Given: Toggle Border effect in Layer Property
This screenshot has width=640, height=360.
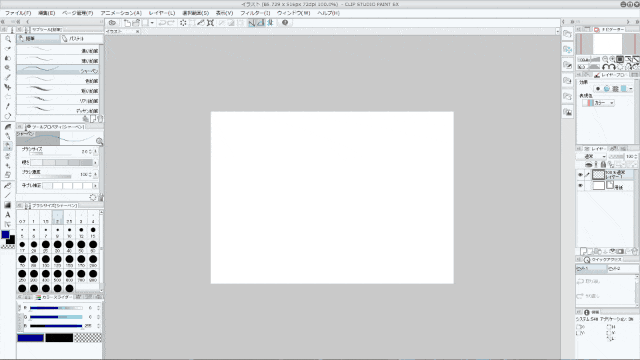Looking at the screenshot, I should [x=598, y=89].
